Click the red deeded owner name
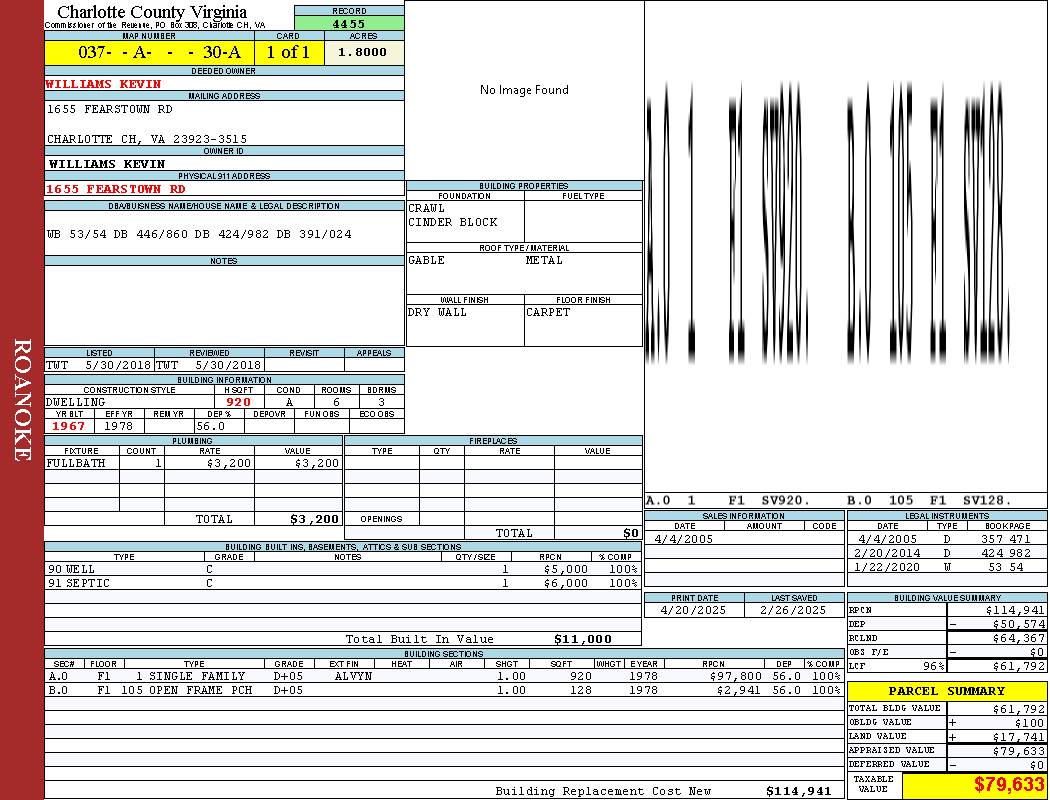 coord(103,84)
